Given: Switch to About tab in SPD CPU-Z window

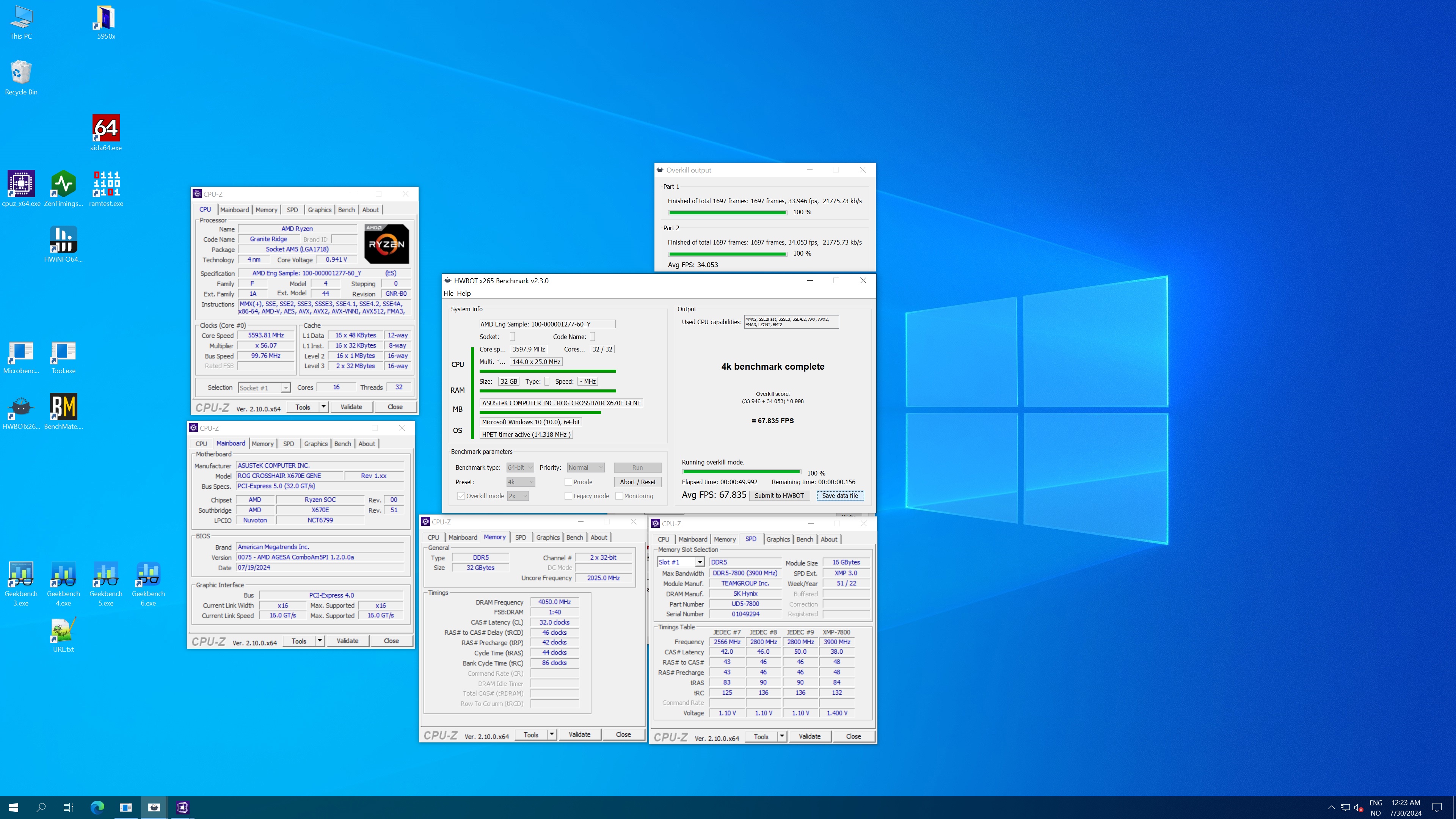Looking at the screenshot, I should [x=828, y=539].
